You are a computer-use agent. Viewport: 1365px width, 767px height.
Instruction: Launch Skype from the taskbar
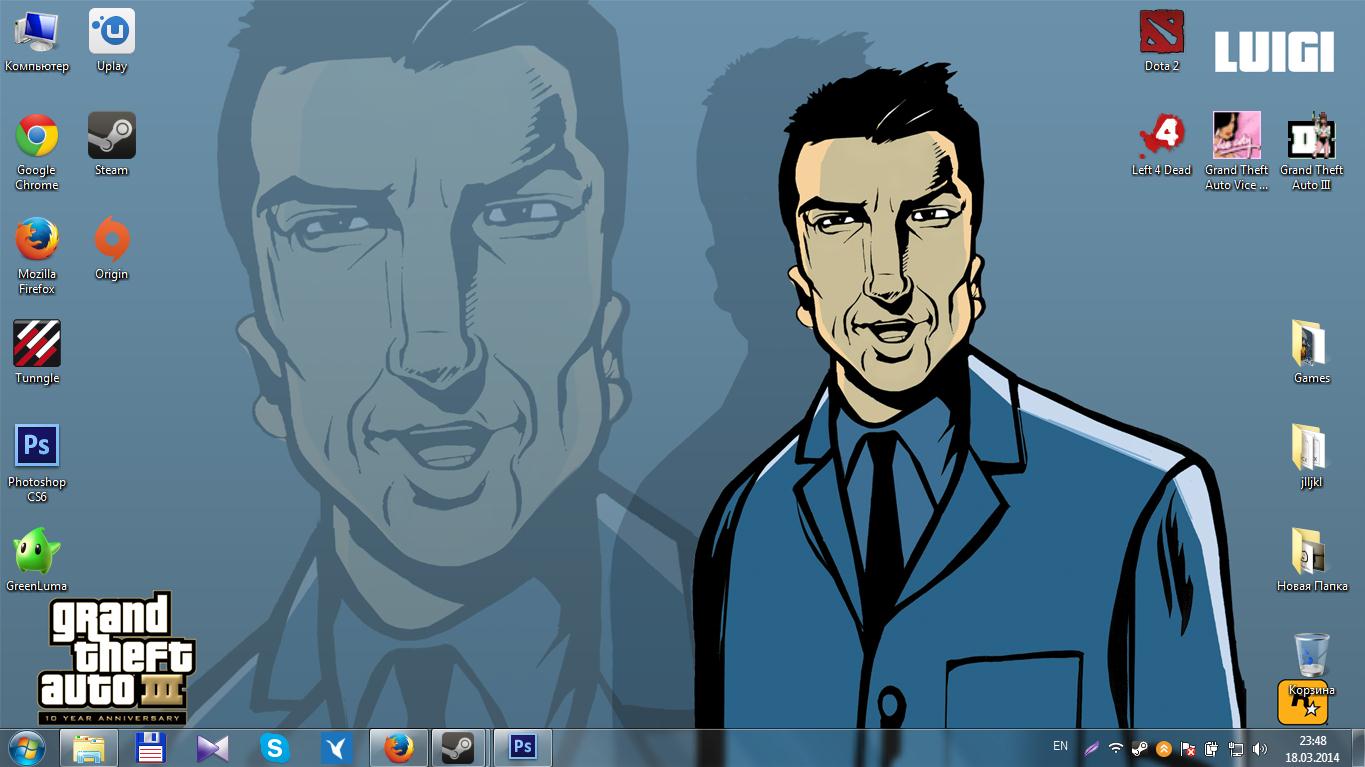(x=274, y=748)
